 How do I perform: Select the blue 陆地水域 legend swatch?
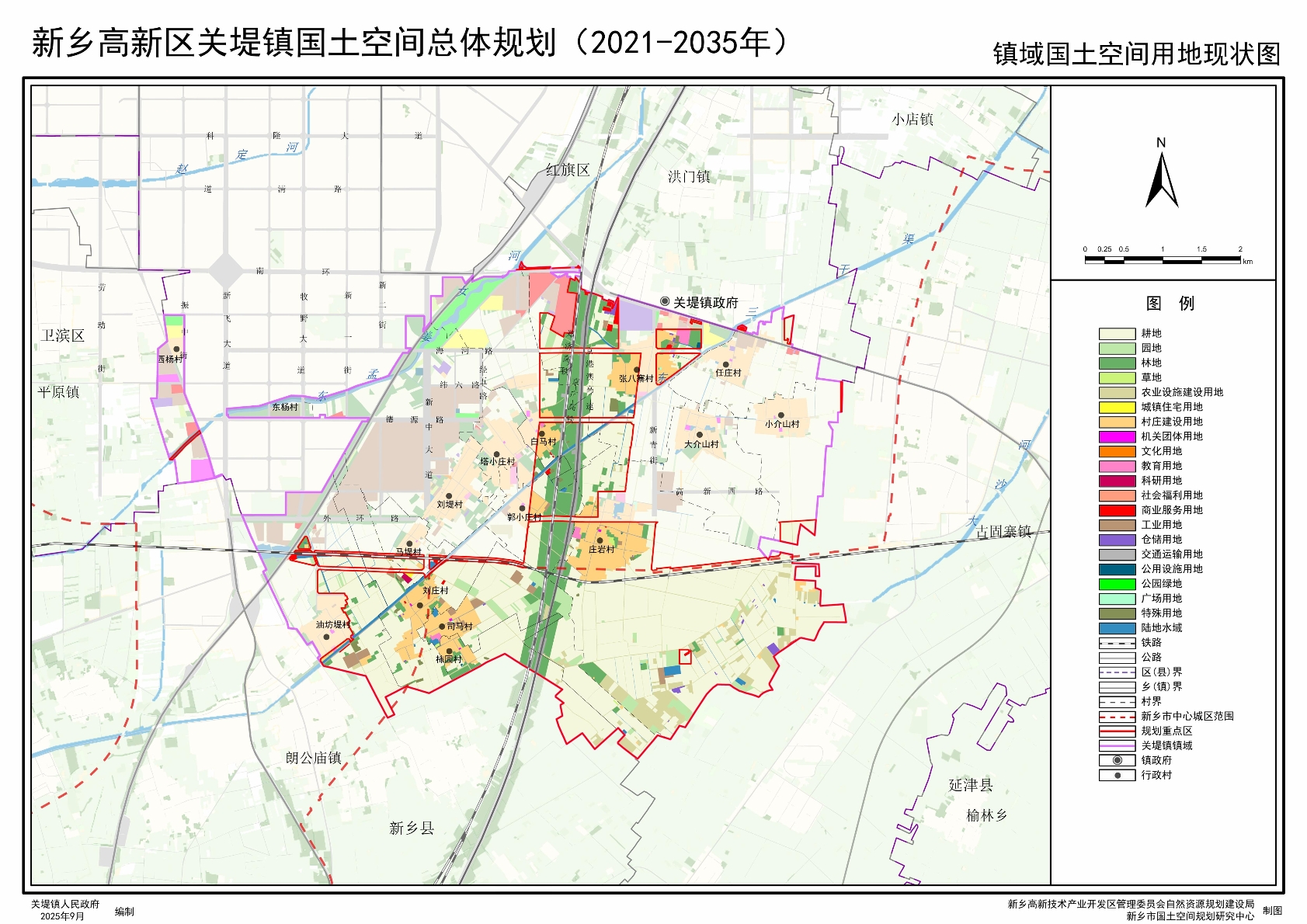coord(1117,628)
